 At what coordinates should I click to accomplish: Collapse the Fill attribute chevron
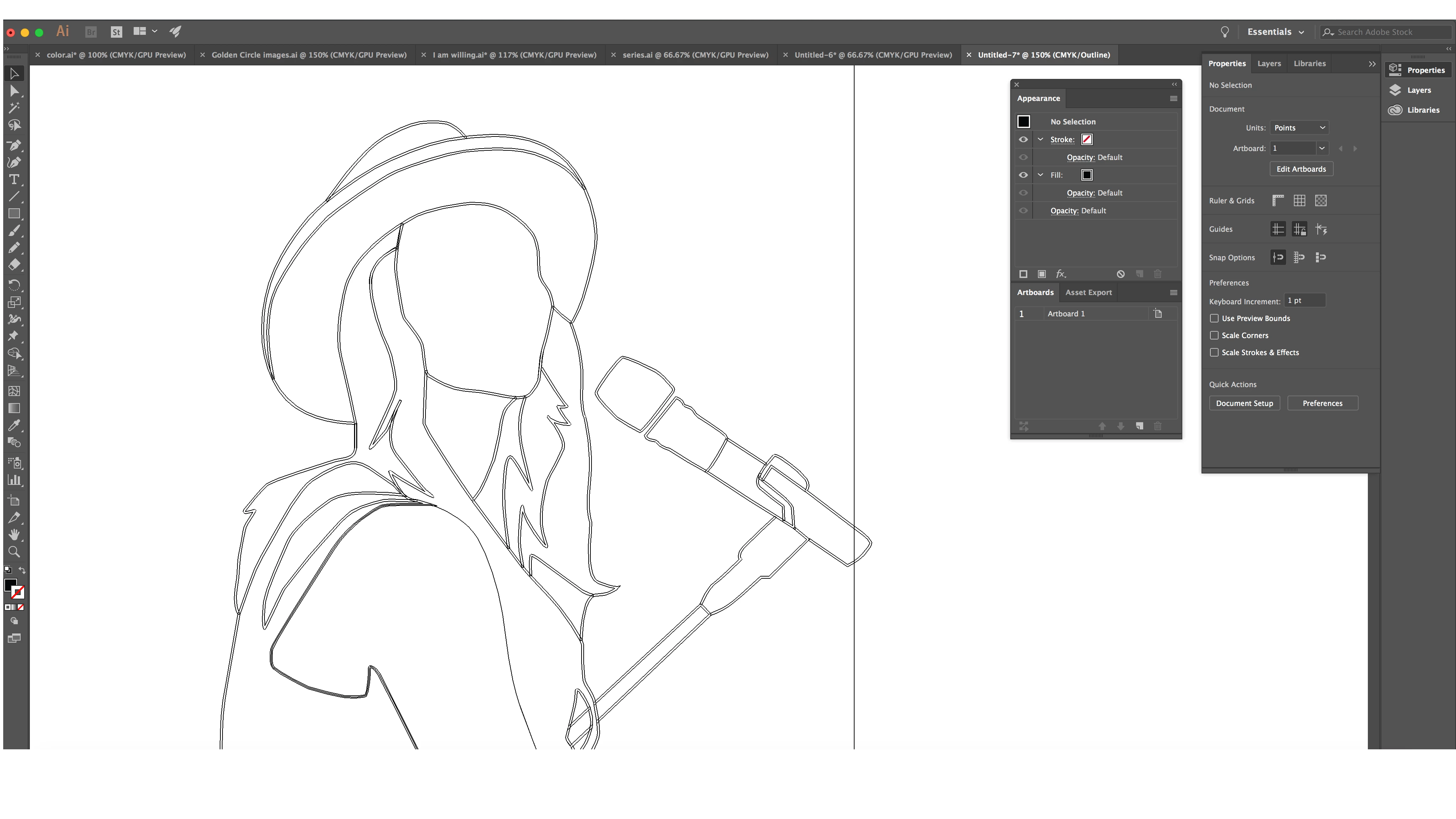coord(1040,175)
